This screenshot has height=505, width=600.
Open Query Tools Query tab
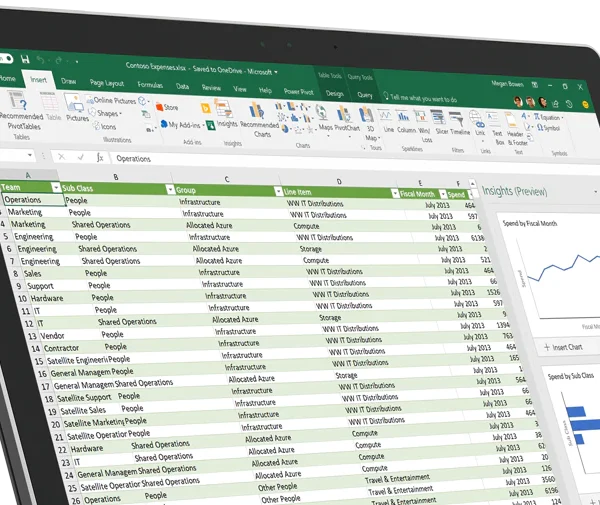coord(364,95)
